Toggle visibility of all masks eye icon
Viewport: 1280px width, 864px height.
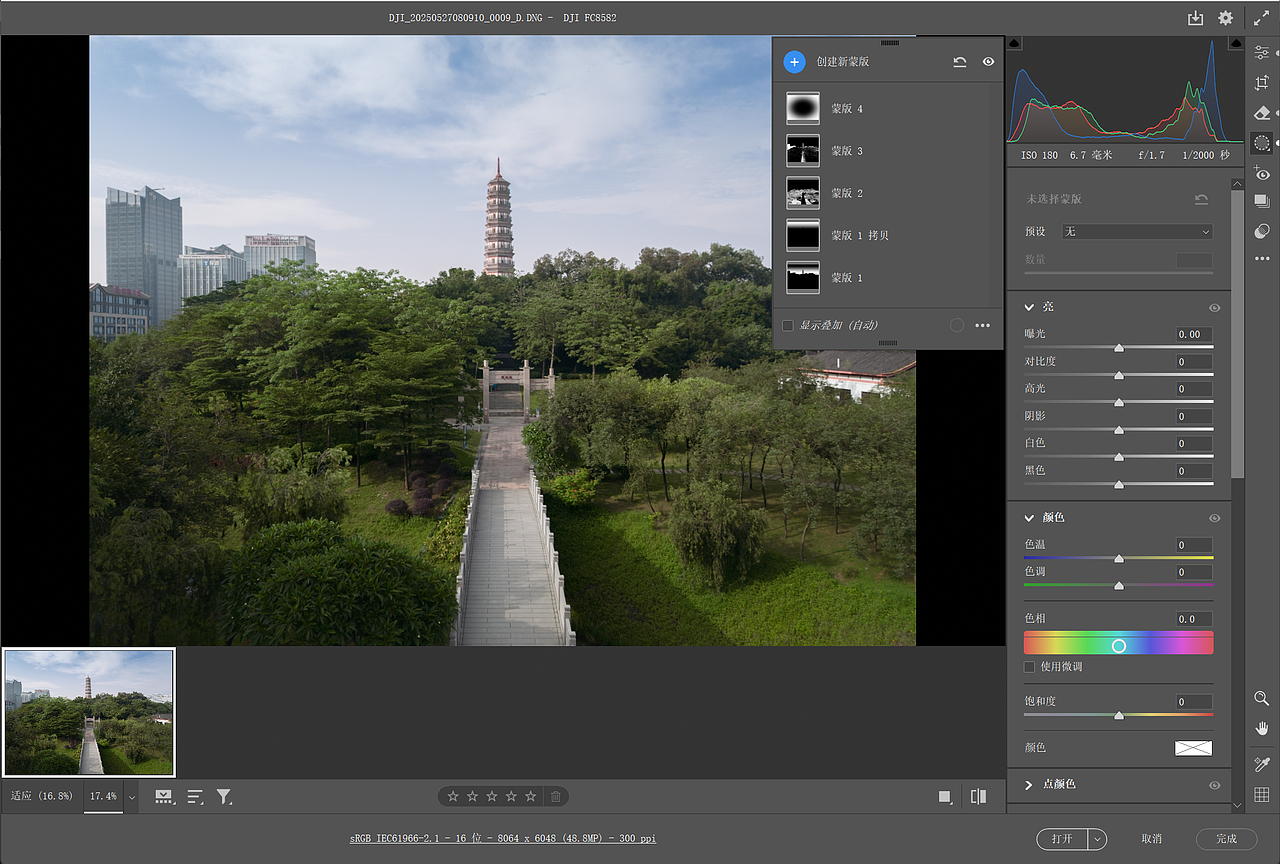pyautogui.click(x=988, y=62)
